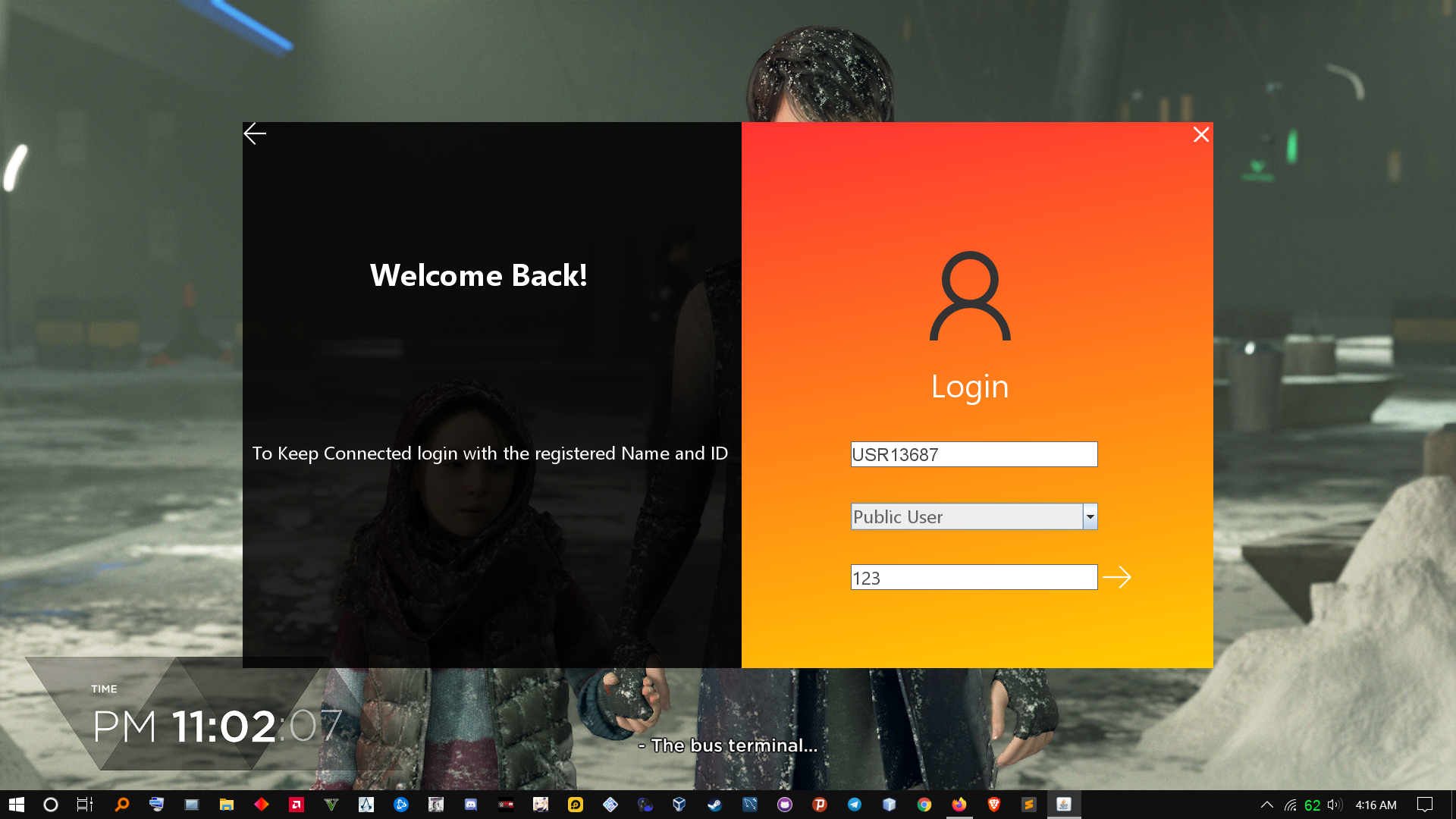The image size is (1456, 819).
Task: Open the volume control in system tray
Action: click(1335, 805)
